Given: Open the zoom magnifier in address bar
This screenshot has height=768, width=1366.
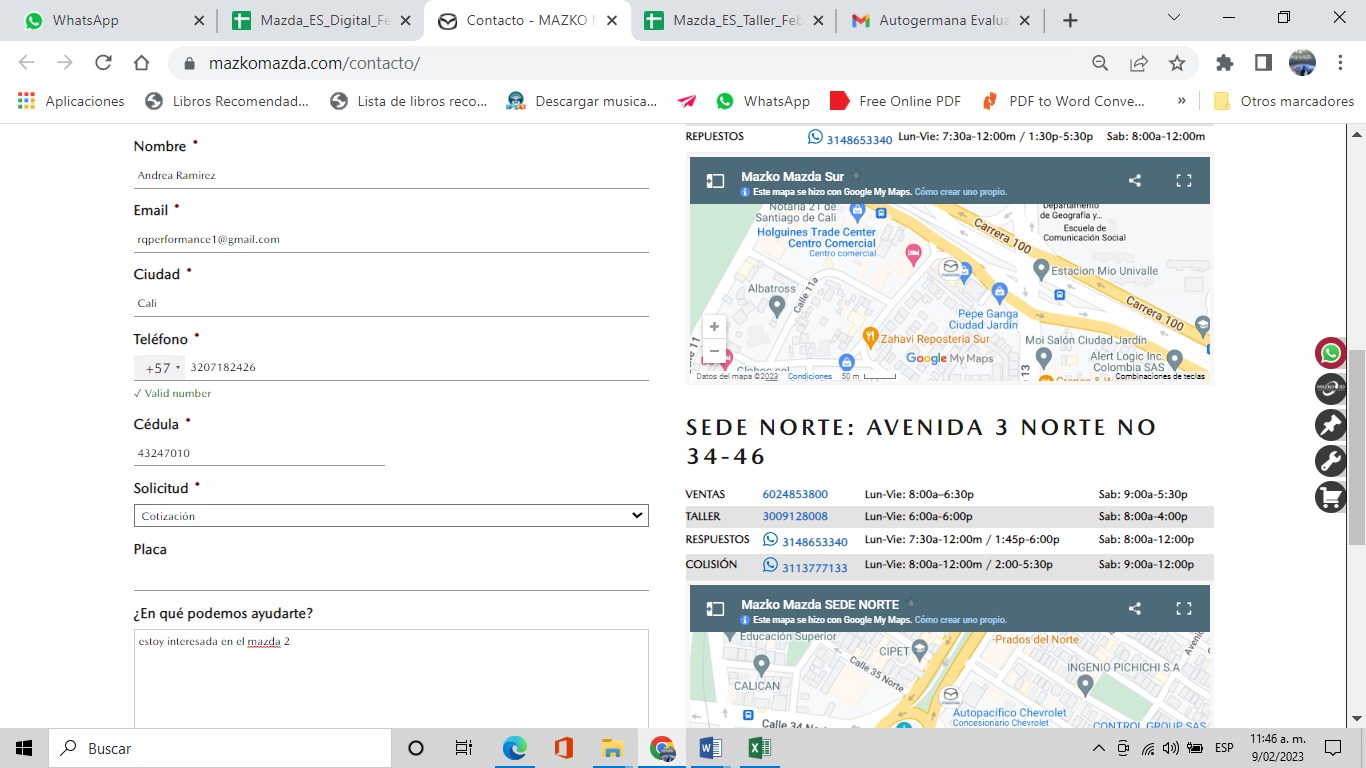Looking at the screenshot, I should pyautogui.click(x=1100, y=63).
